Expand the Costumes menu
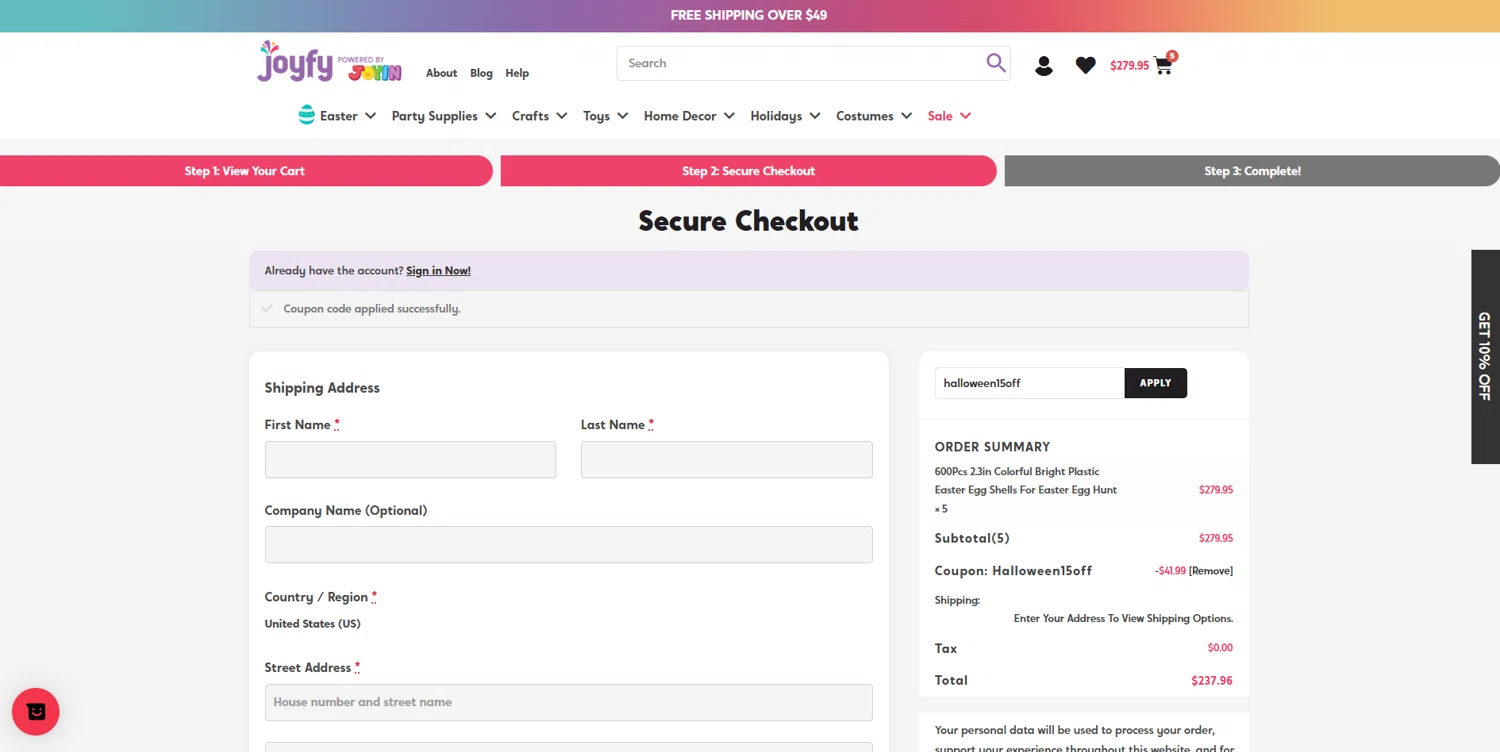Screen dimensions: 1500x752 click(x=874, y=116)
